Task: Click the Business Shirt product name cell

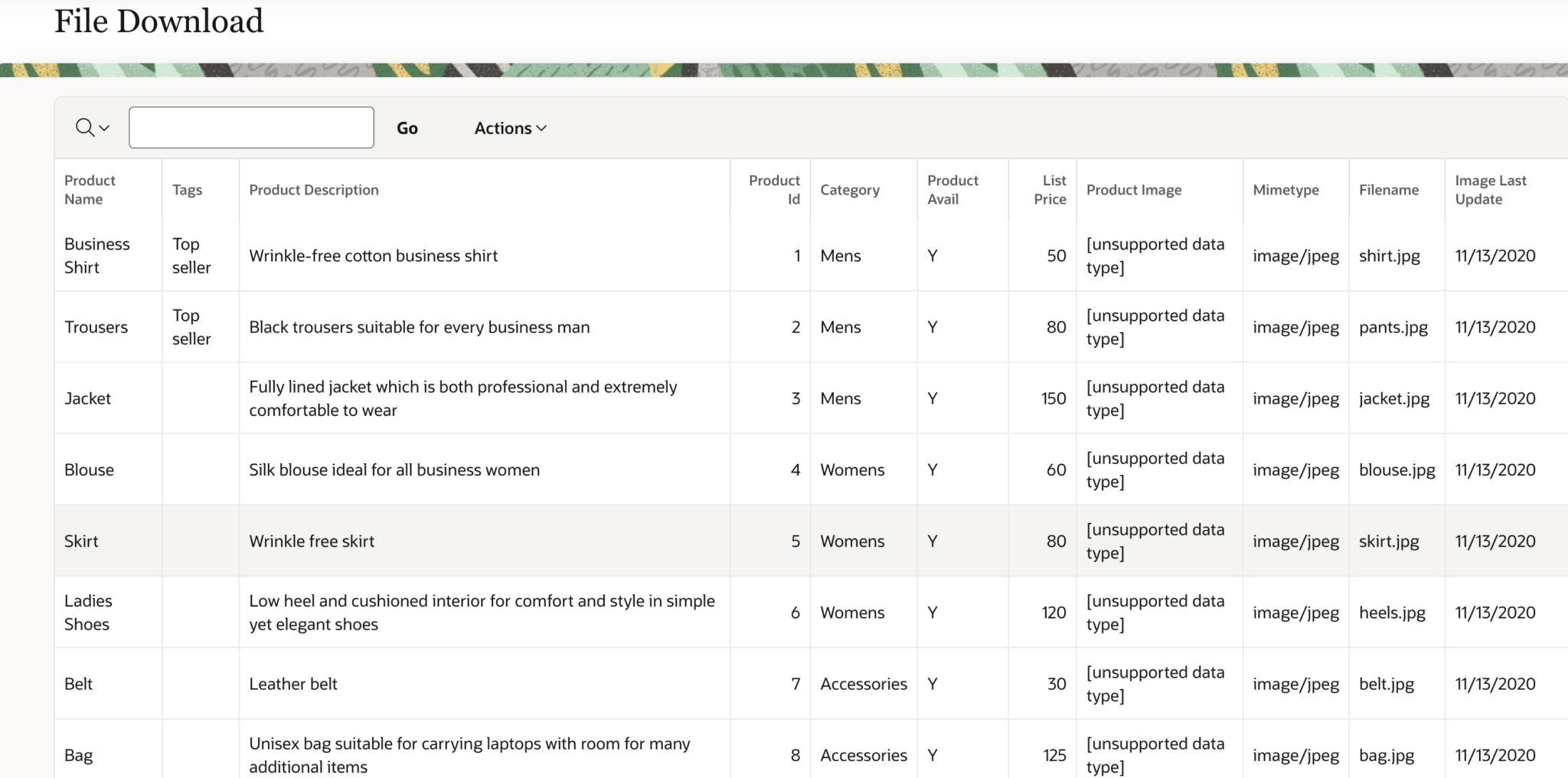Action: click(96, 256)
